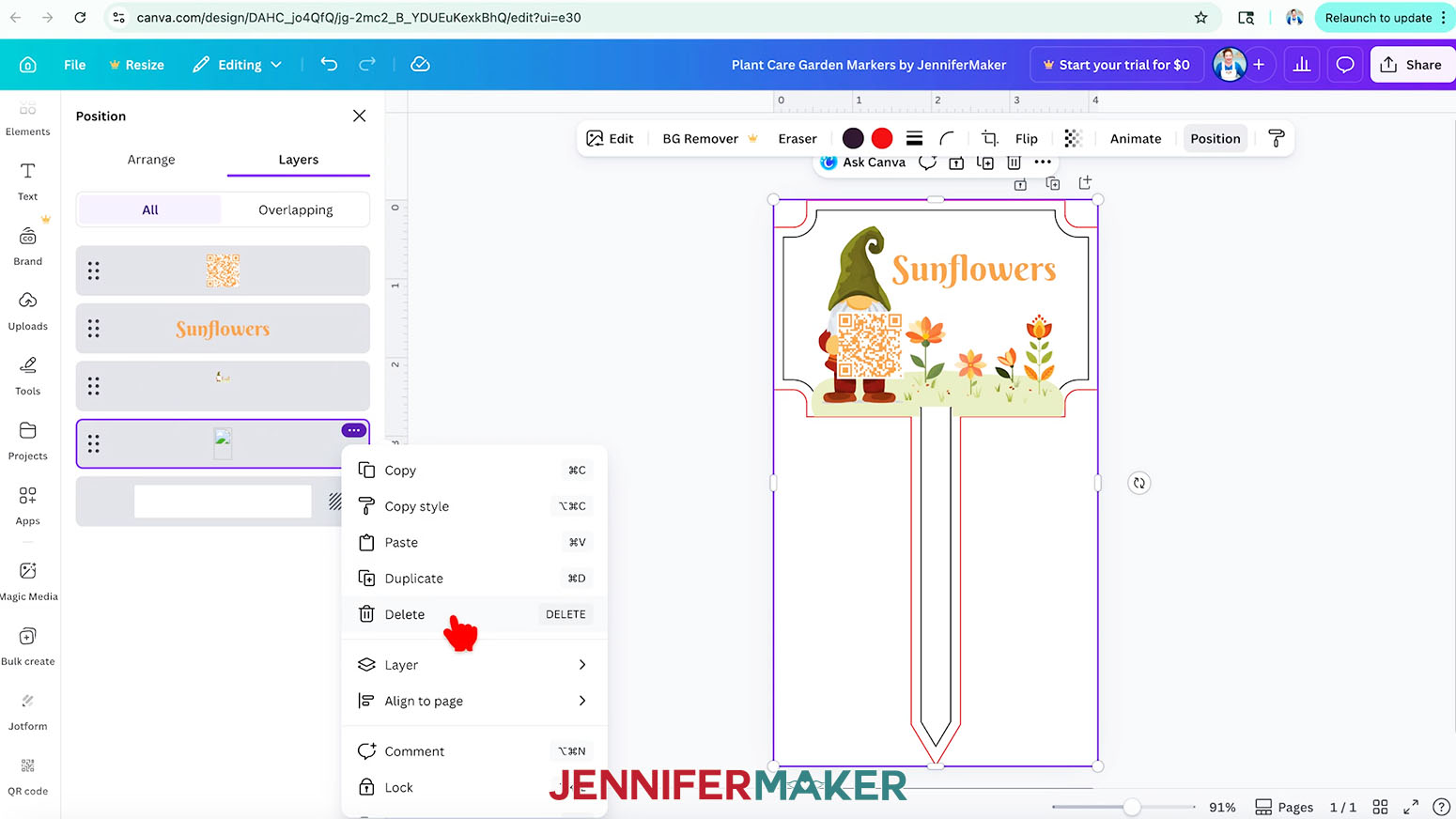Open the Text sidebar panel

click(28, 181)
